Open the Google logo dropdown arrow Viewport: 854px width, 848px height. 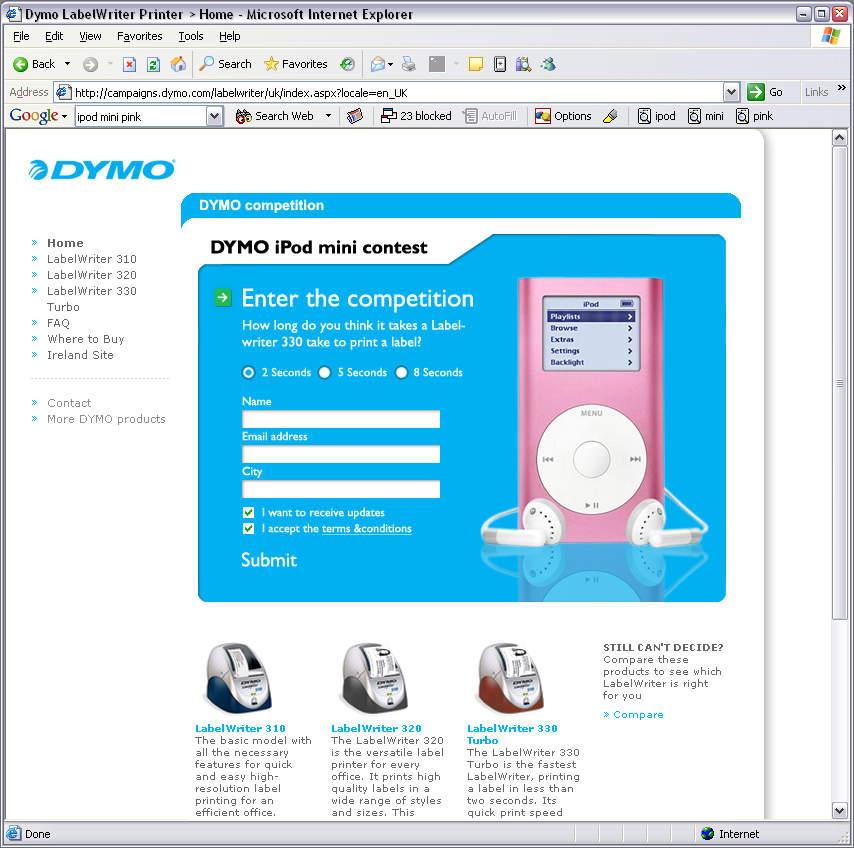64,117
